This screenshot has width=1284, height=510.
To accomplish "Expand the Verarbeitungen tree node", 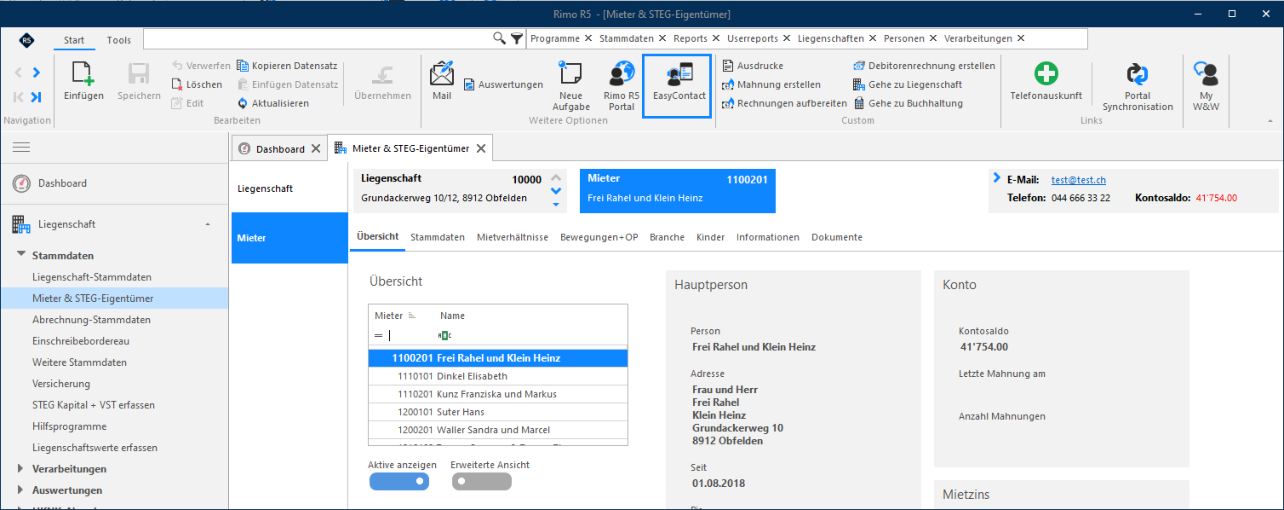I will pyautogui.click(x=22, y=468).
